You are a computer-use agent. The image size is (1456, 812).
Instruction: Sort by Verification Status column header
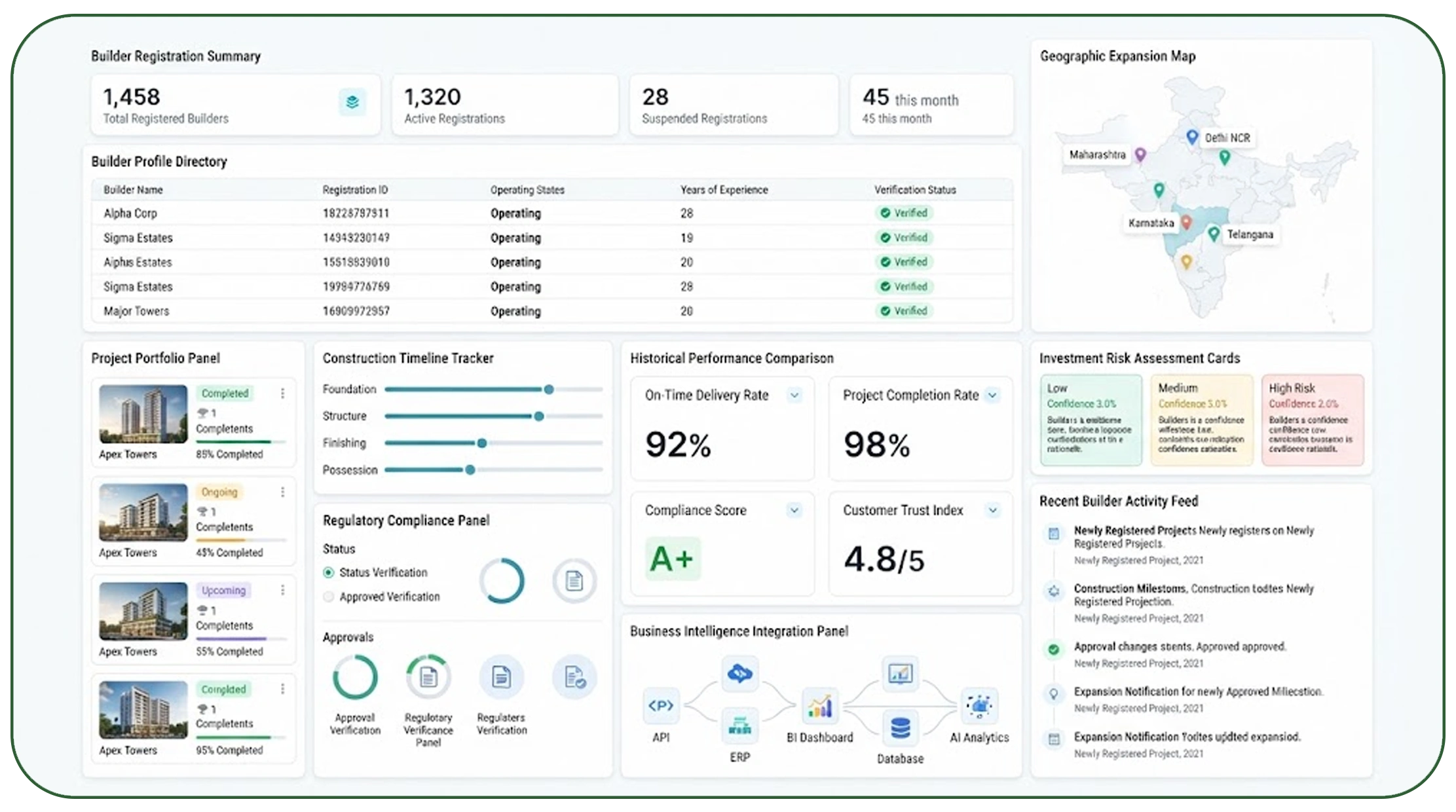[x=915, y=190]
